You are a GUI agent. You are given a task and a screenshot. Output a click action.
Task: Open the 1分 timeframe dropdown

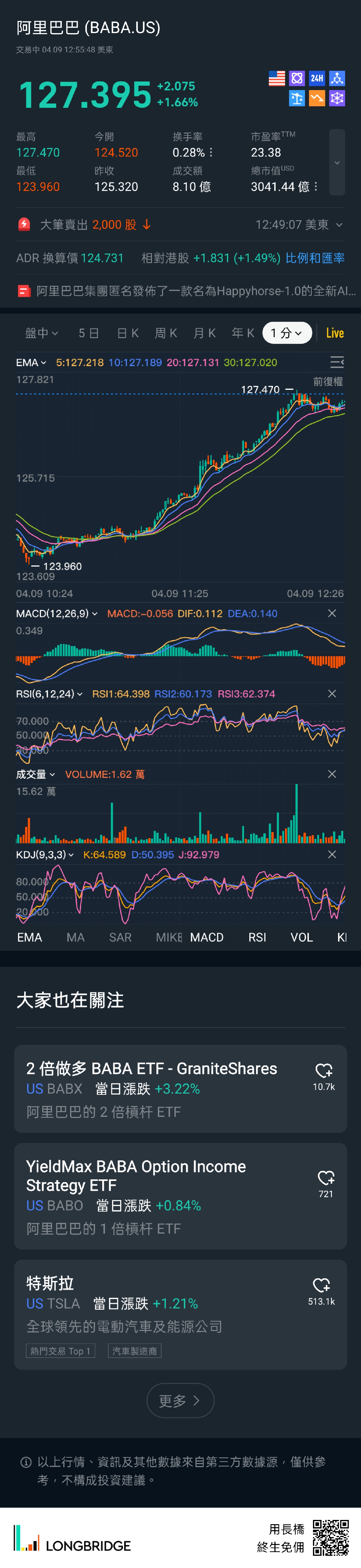(x=286, y=333)
